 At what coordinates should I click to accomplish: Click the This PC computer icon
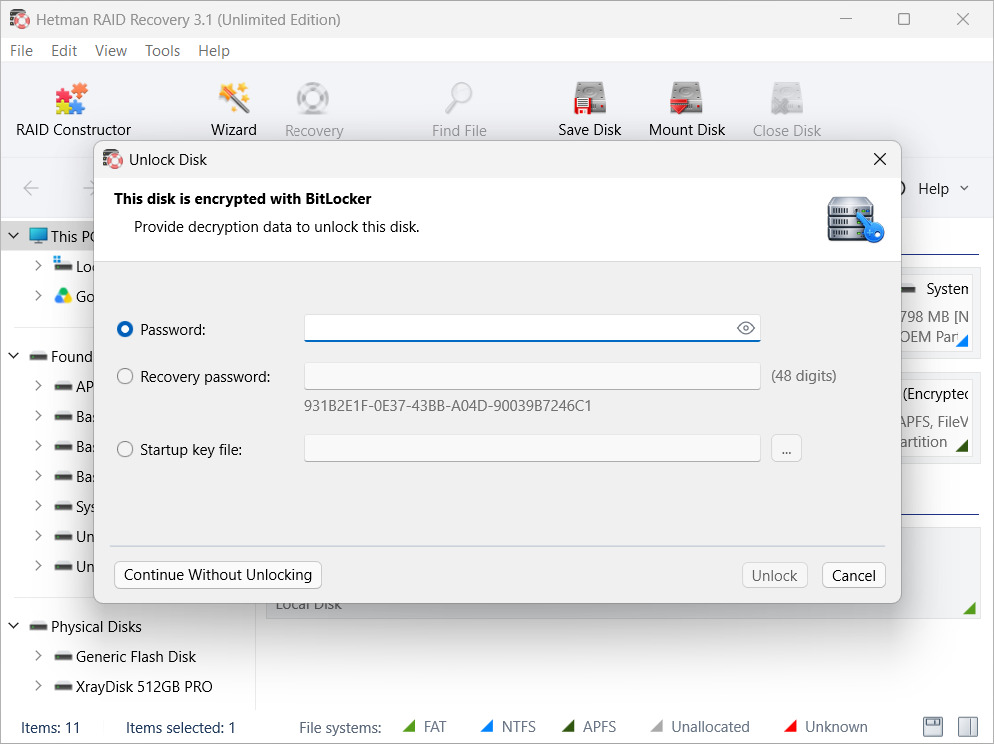click(x=38, y=236)
